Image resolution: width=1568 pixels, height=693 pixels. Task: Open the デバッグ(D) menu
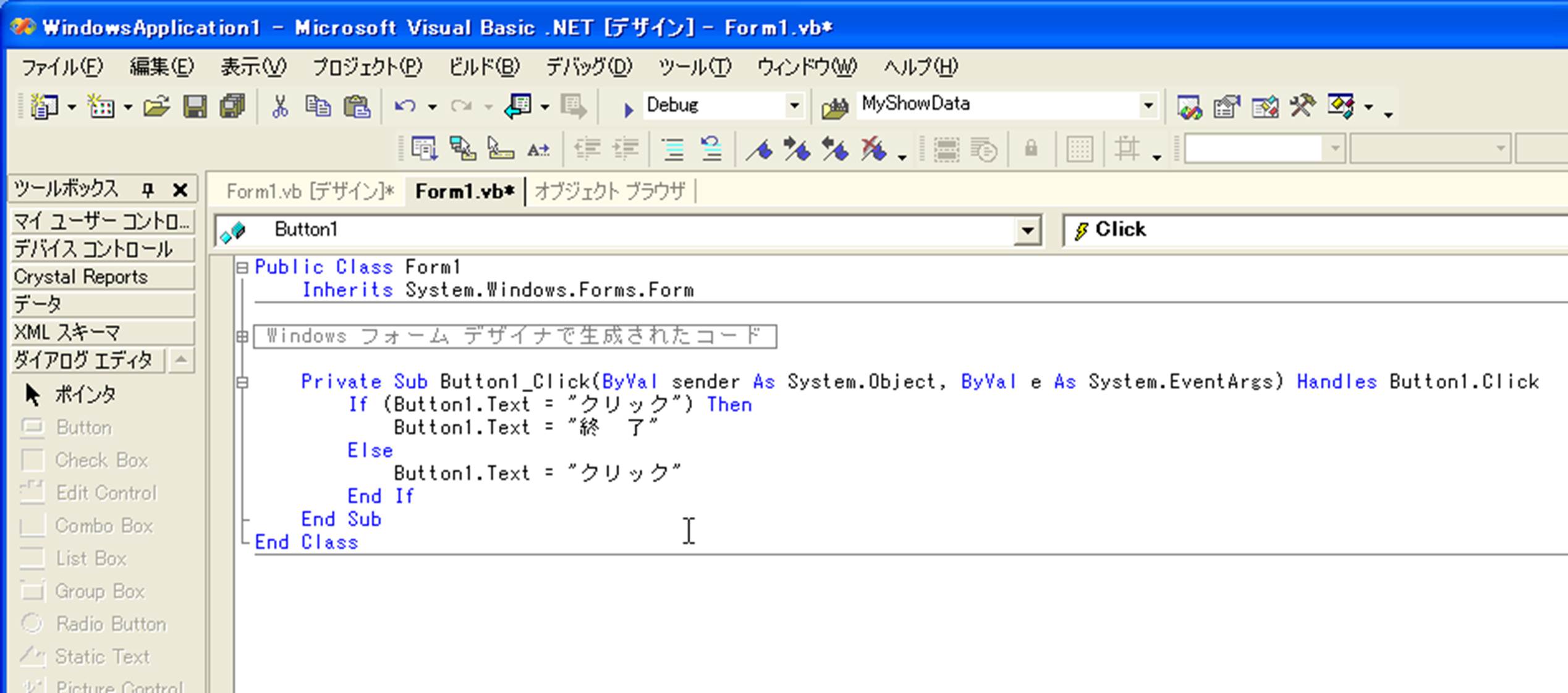coord(588,67)
